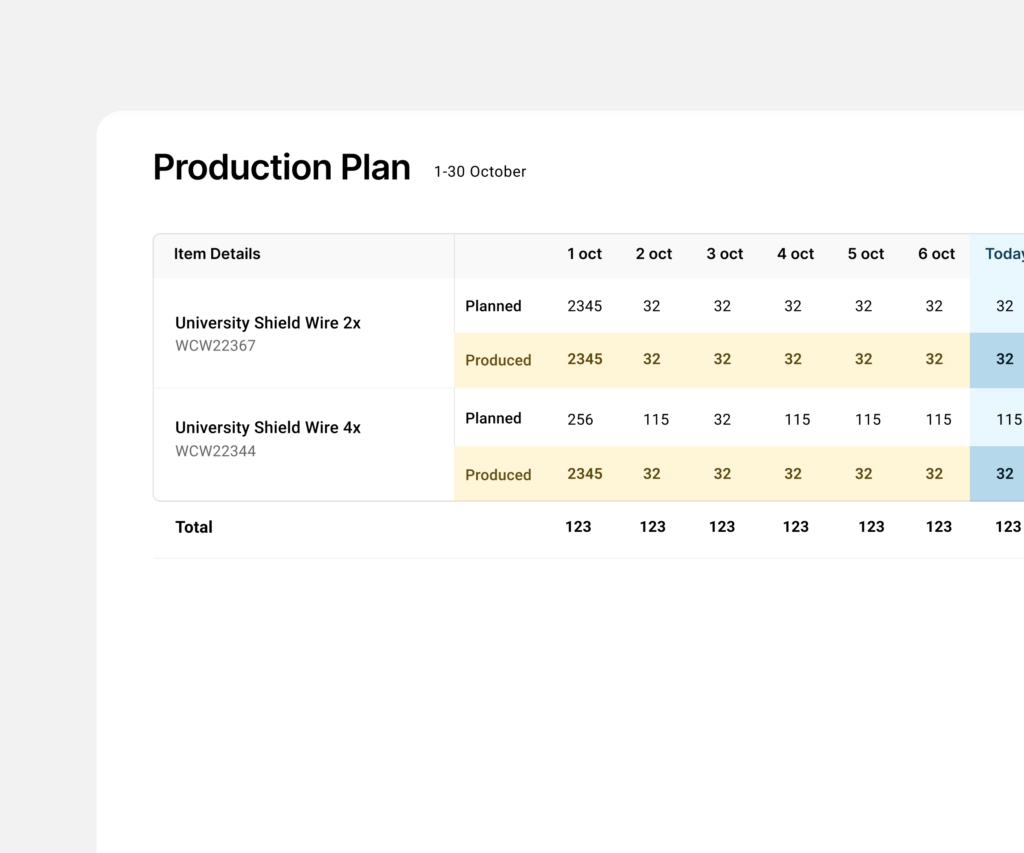Image resolution: width=1024 pixels, height=853 pixels.
Task: Select the 1-30 October date range
Action: (x=480, y=172)
